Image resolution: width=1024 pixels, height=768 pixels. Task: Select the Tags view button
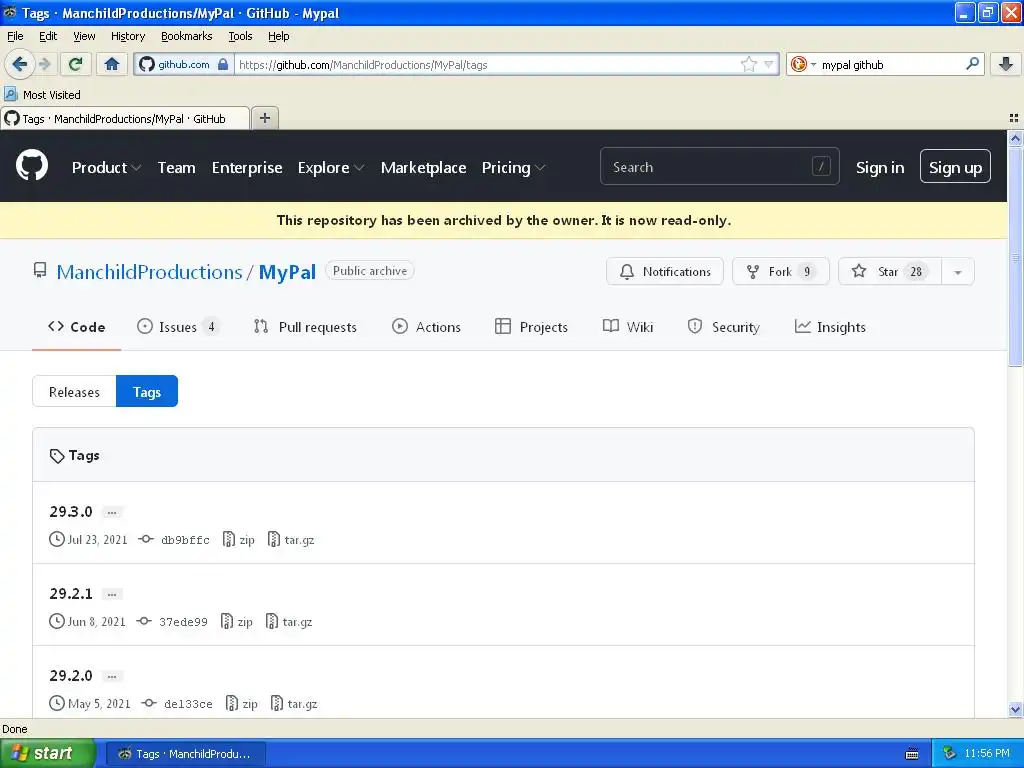147,392
